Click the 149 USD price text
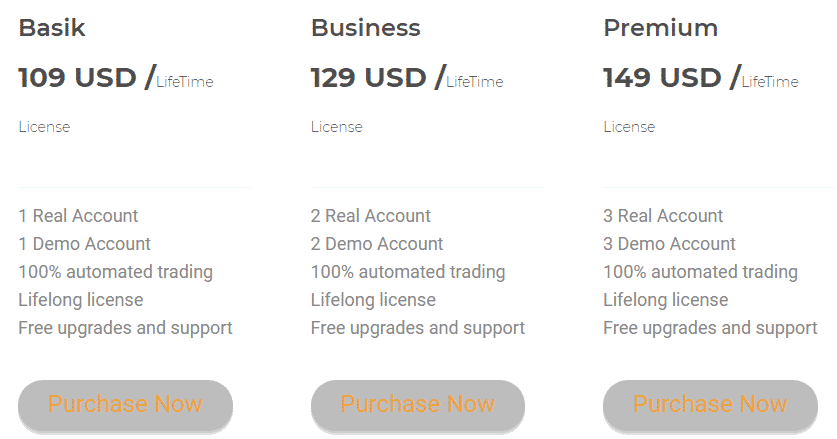837x439 pixels. (662, 77)
